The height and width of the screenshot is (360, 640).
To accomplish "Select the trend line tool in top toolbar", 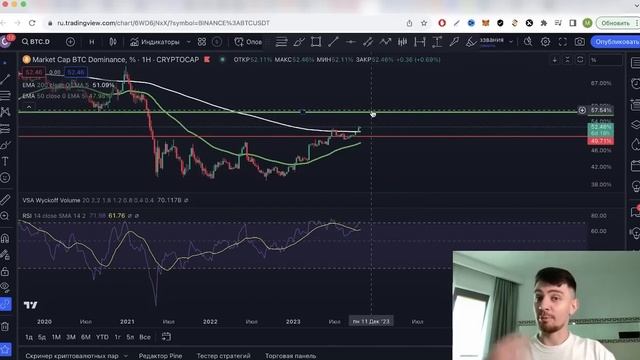I will (333, 42).
